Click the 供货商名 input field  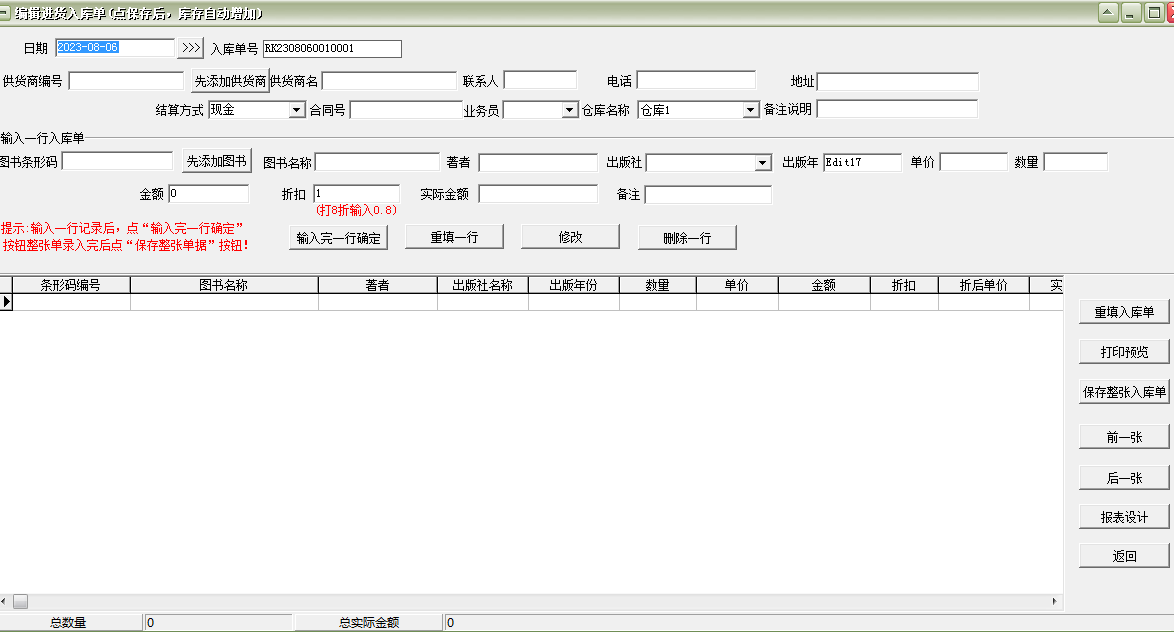[389, 81]
